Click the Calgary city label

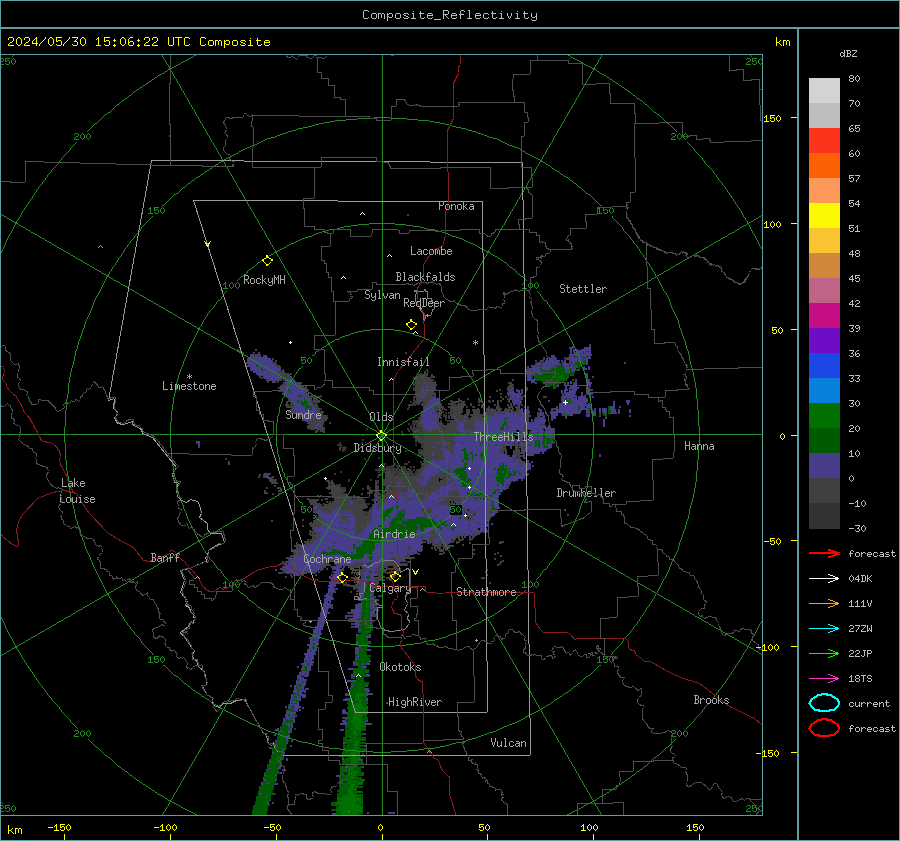click(390, 588)
